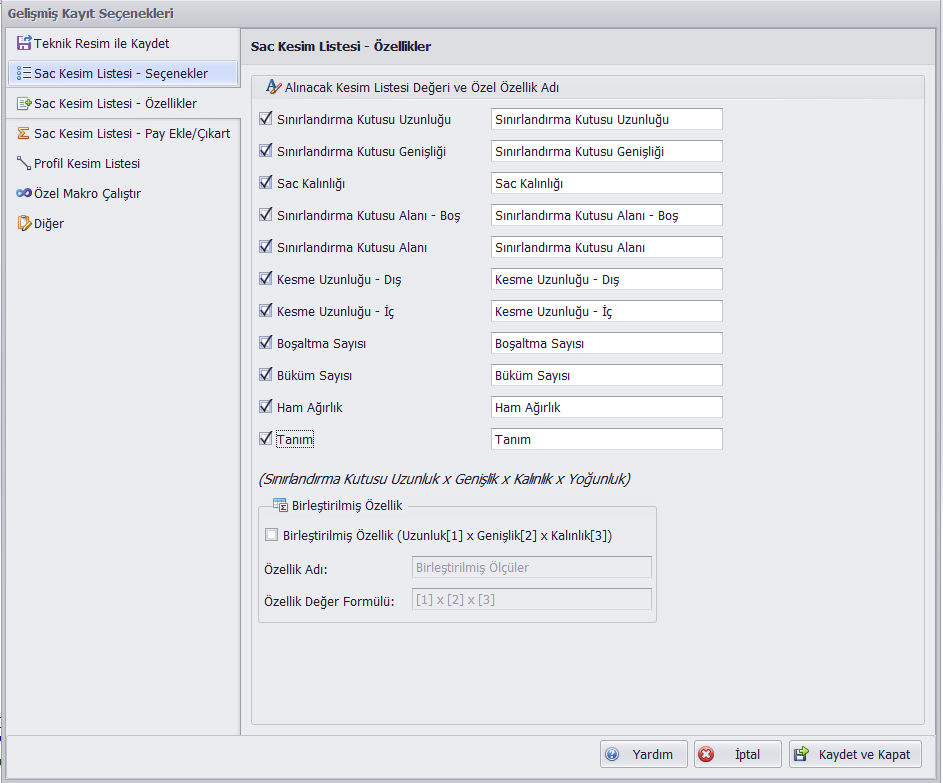Screen dimensions: 943x783
Task: Uncheck Kesme Uzunluğu - Dış checkbox
Action: 265,278
